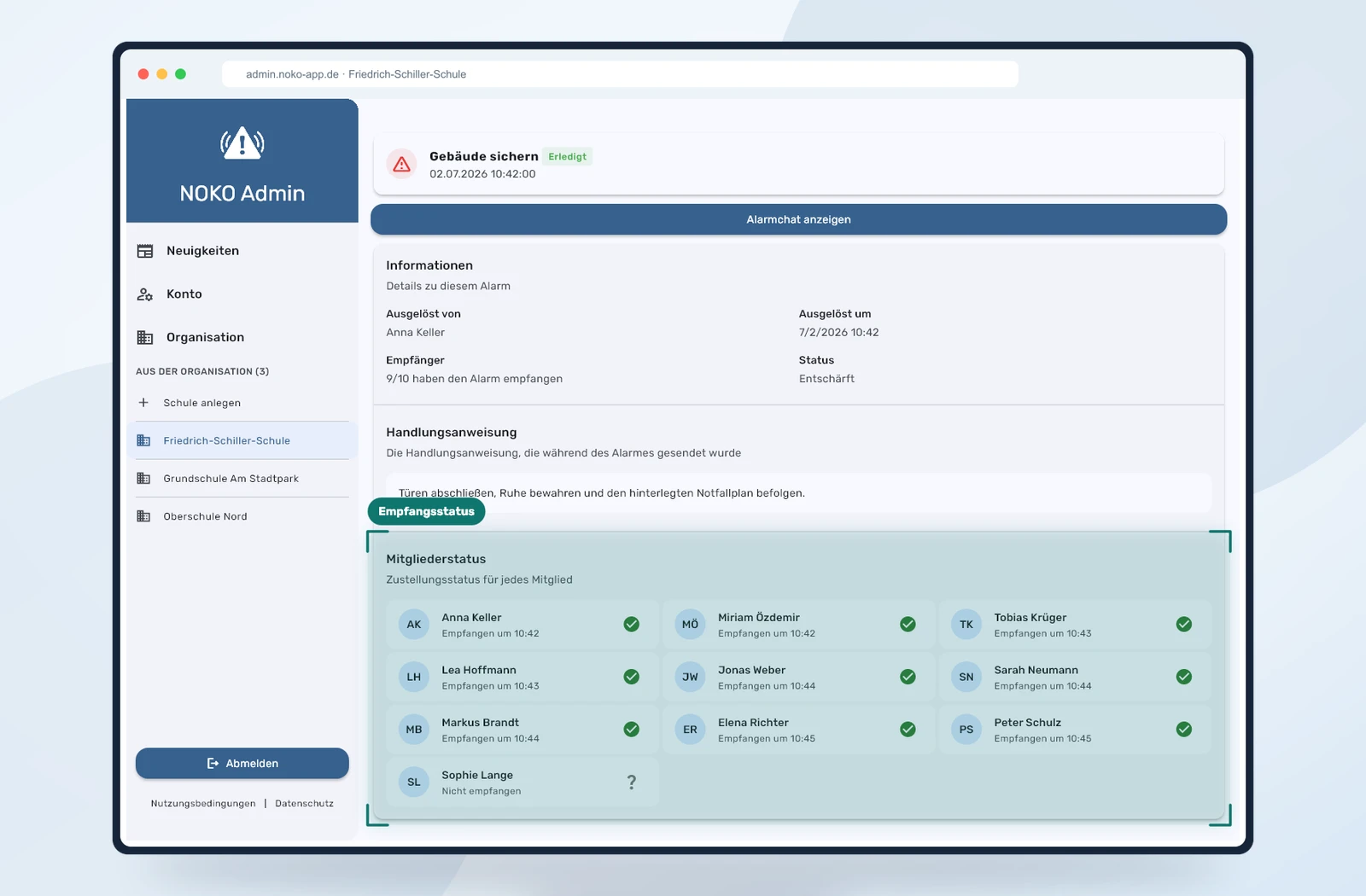Click 'Empfangen um 10:45' under Peter Schulz
1366x896 pixels.
pyautogui.click(x=1043, y=739)
